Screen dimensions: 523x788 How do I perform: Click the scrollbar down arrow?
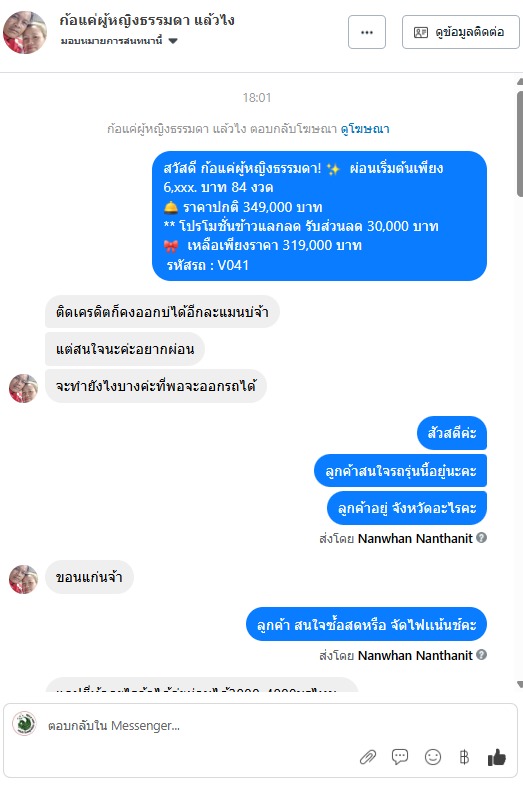tap(519, 684)
